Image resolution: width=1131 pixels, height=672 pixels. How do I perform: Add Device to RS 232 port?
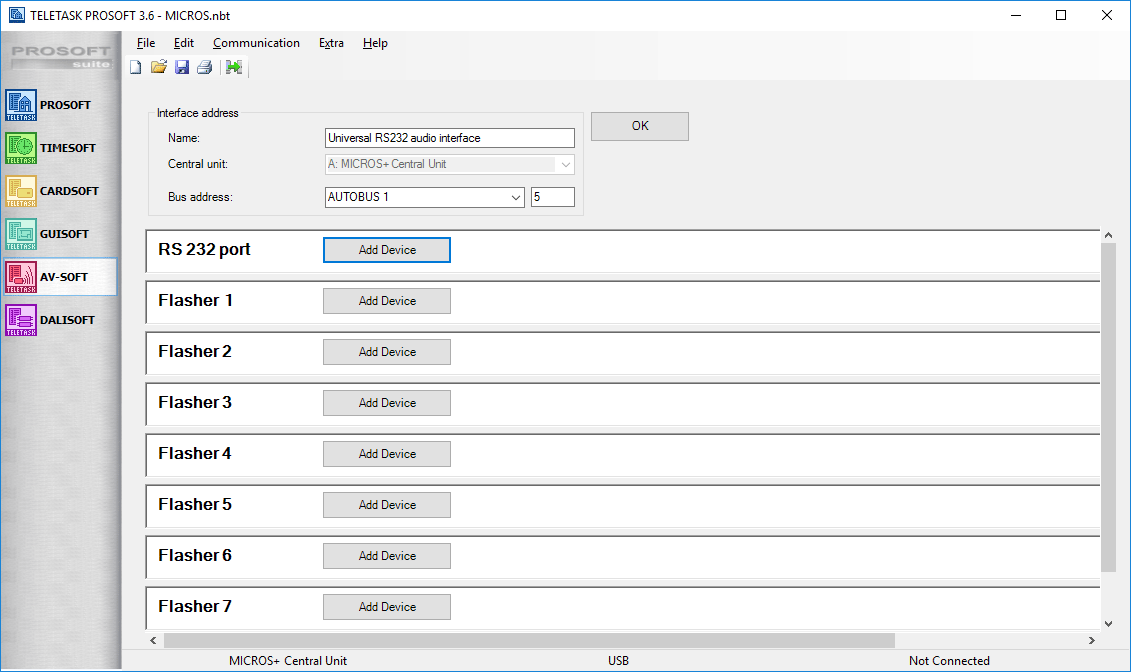click(387, 250)
